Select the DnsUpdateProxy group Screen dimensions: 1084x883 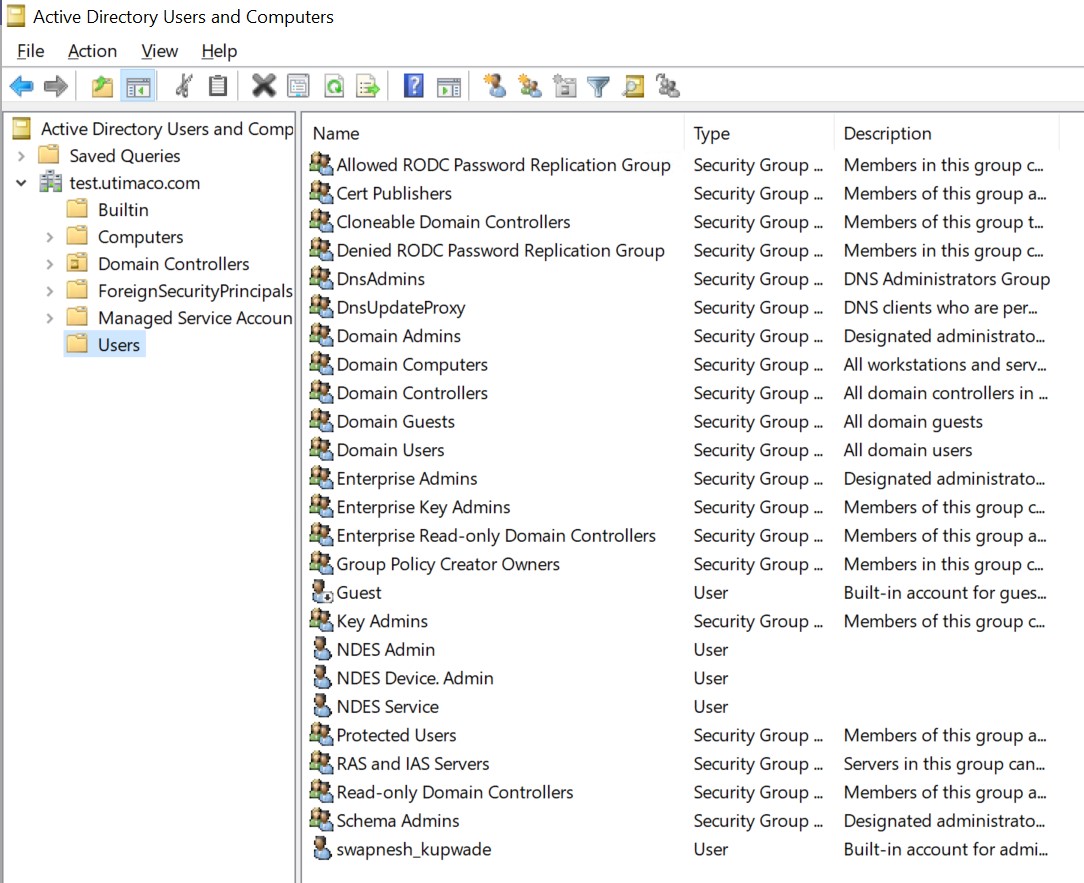(400, 307)
